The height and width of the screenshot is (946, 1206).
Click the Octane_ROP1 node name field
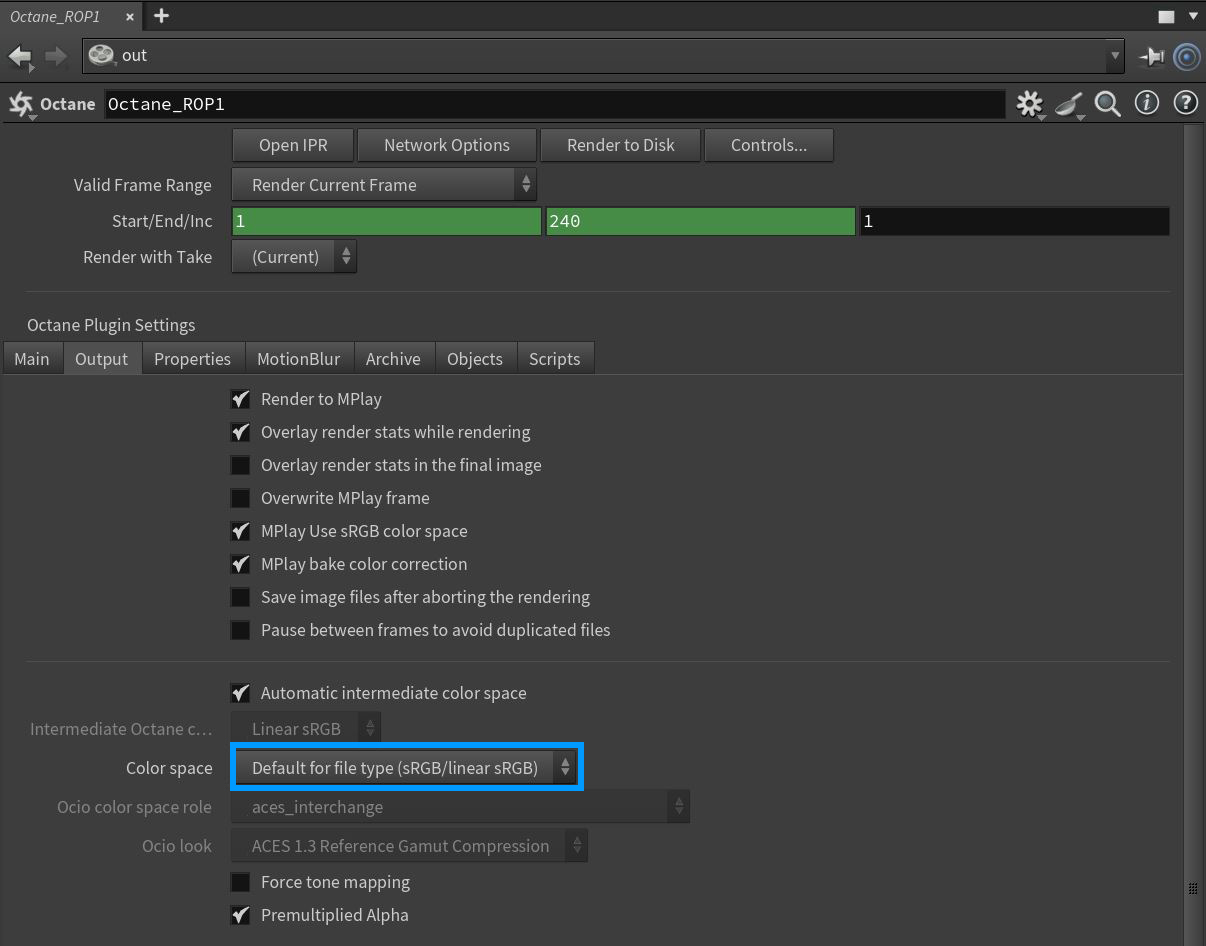554,104
